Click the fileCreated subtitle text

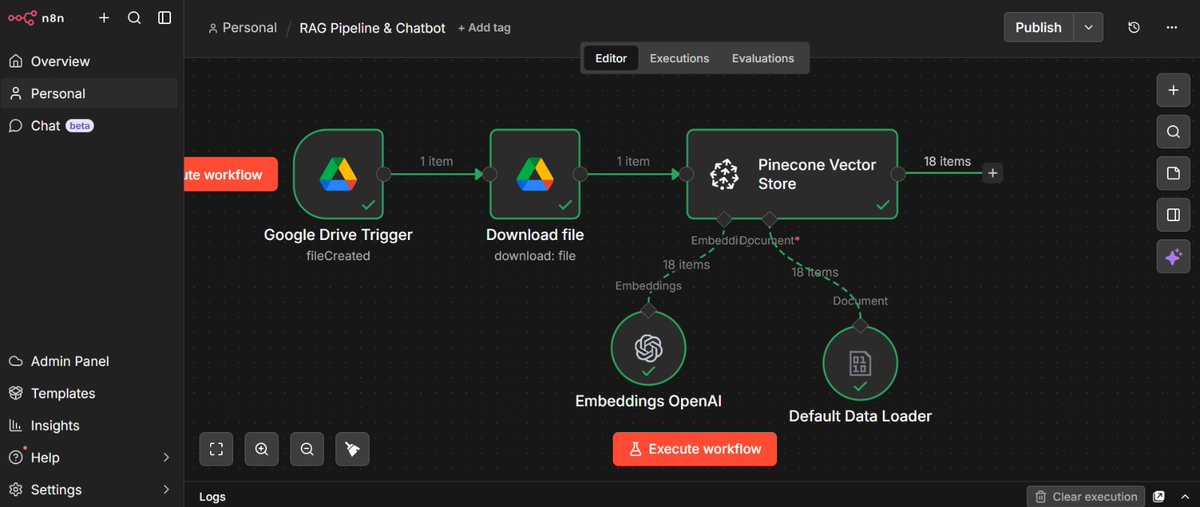coord(338,256)
